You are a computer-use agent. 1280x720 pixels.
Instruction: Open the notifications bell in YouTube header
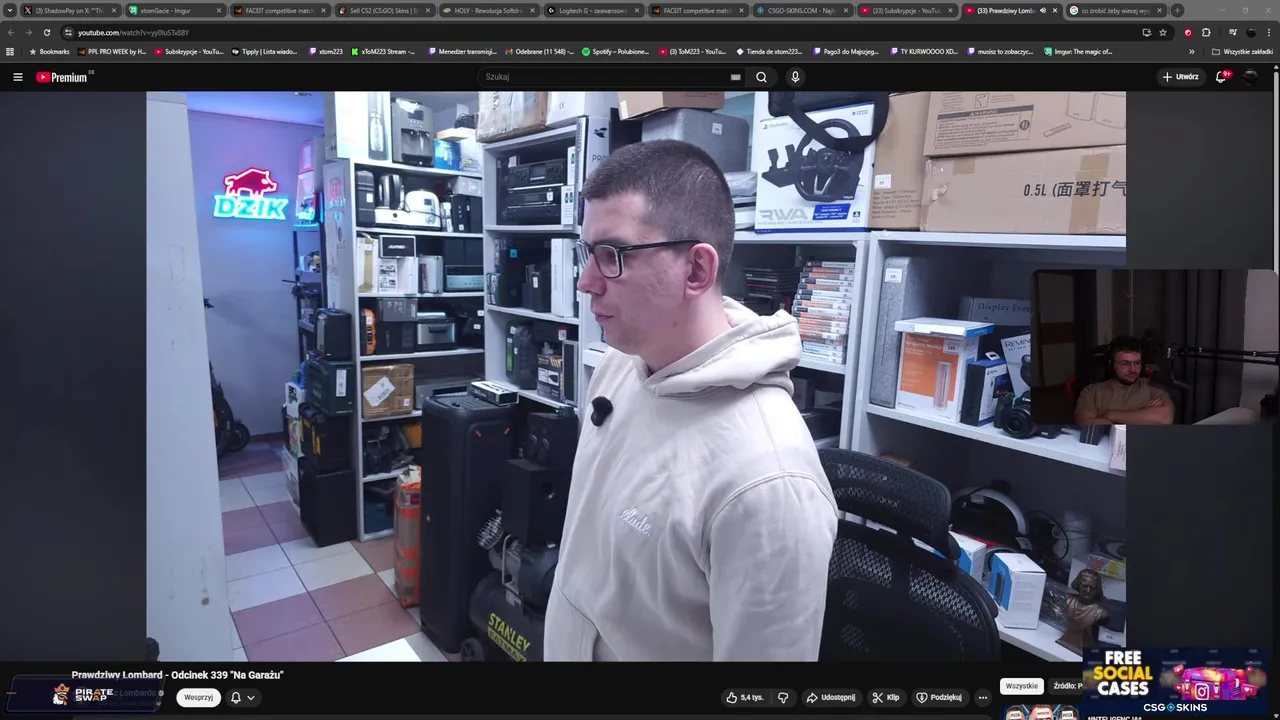pyautogui.click(x=1221, y=77)
